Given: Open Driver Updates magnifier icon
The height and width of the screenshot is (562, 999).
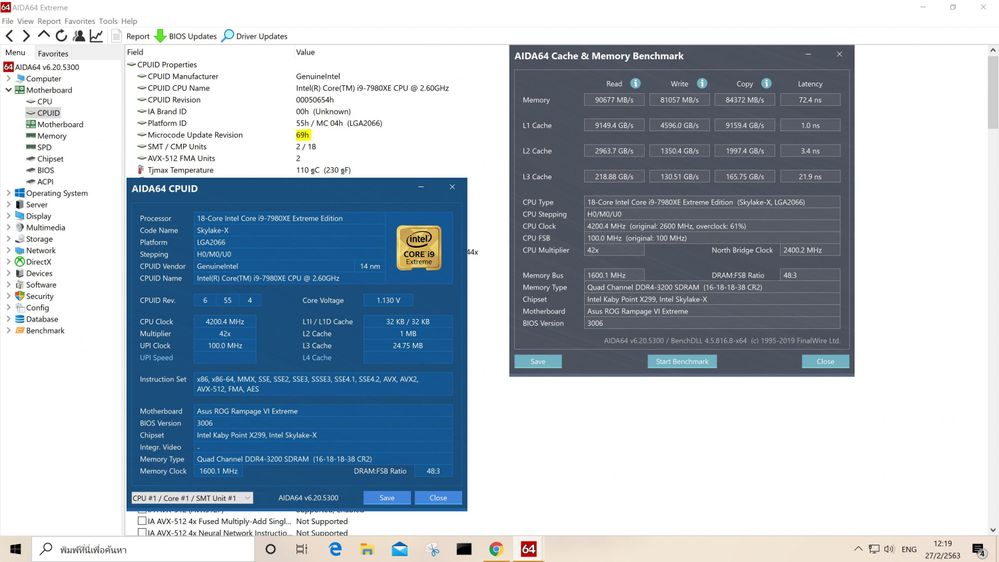Looking at the screenshot, I should [227, 36].
